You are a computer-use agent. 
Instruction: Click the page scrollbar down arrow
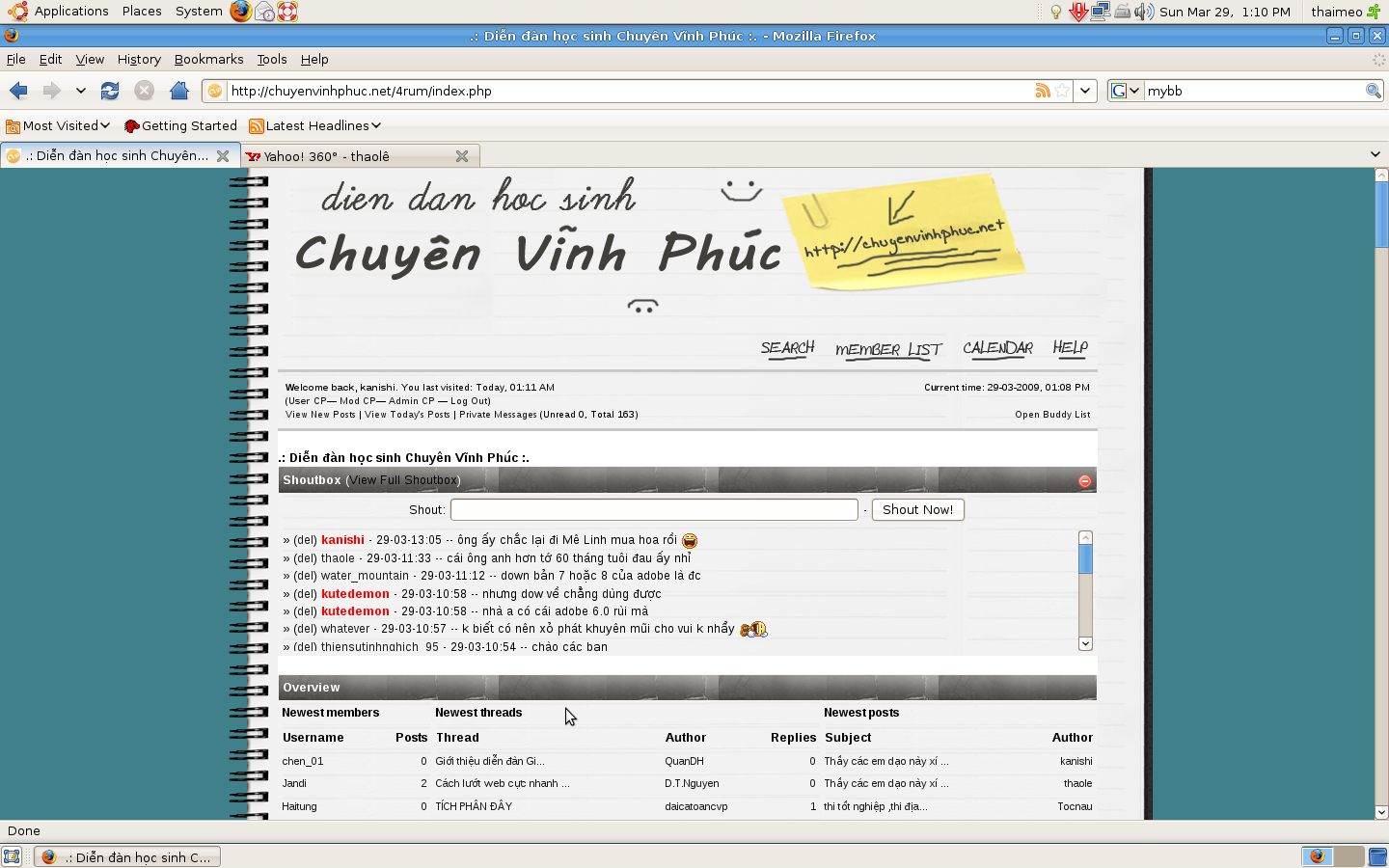pos(1381,812)
